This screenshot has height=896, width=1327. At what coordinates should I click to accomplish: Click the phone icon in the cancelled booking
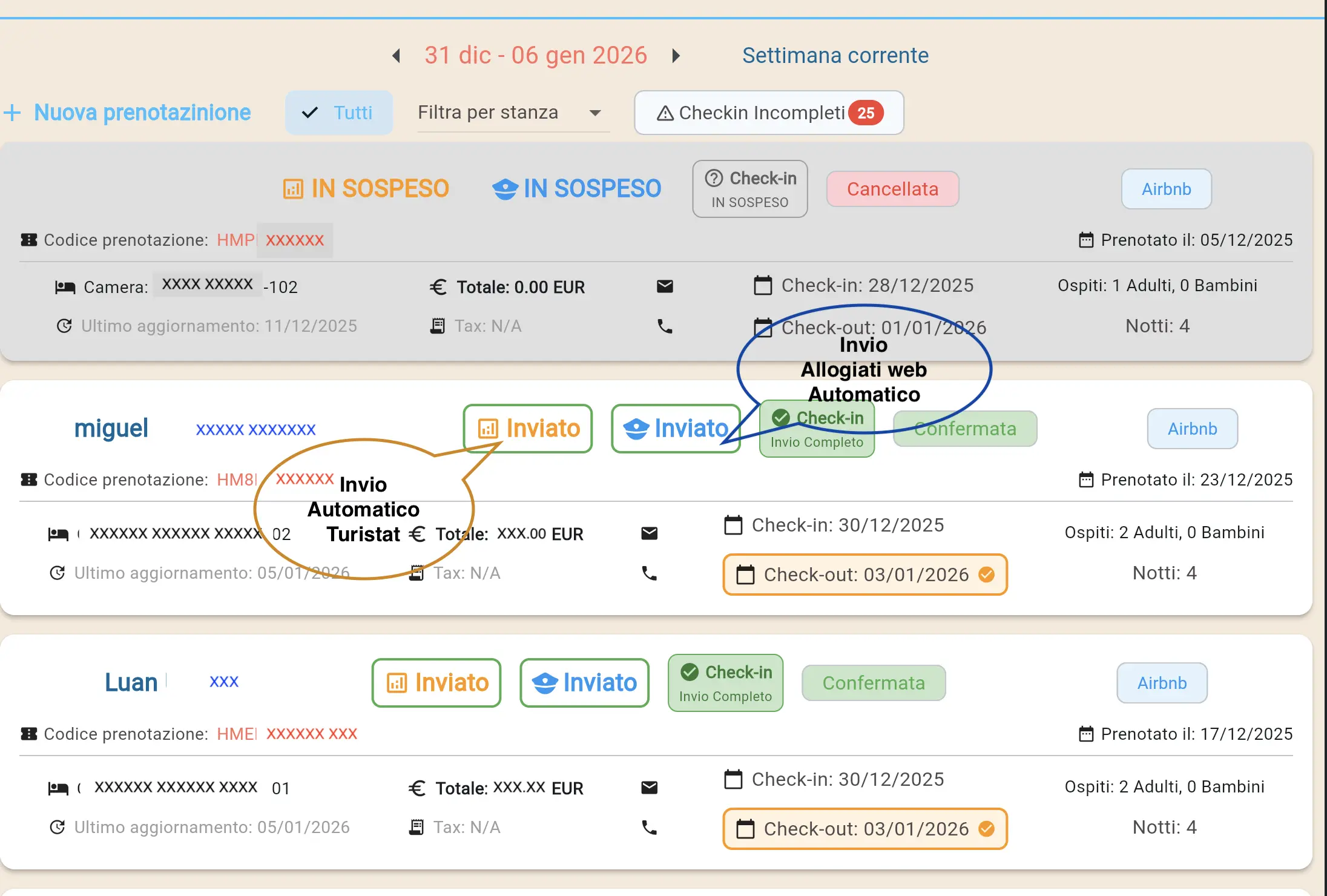click(x=665, y=327)
